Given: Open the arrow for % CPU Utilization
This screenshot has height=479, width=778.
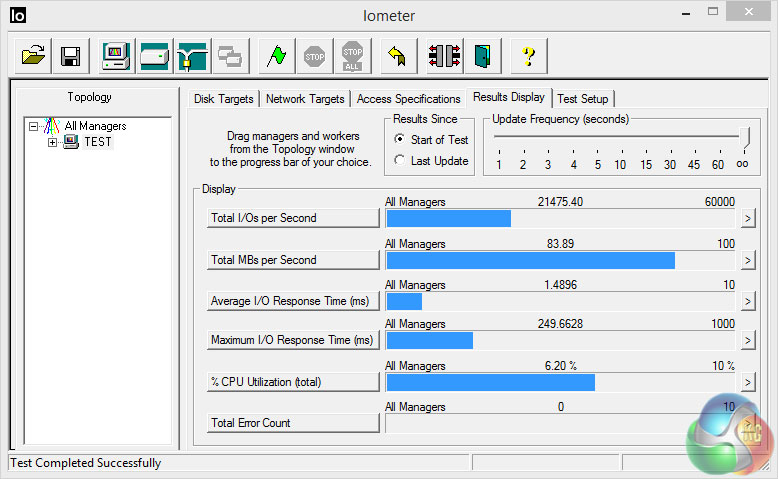Looking at the screenshot, I should (748, 382).
